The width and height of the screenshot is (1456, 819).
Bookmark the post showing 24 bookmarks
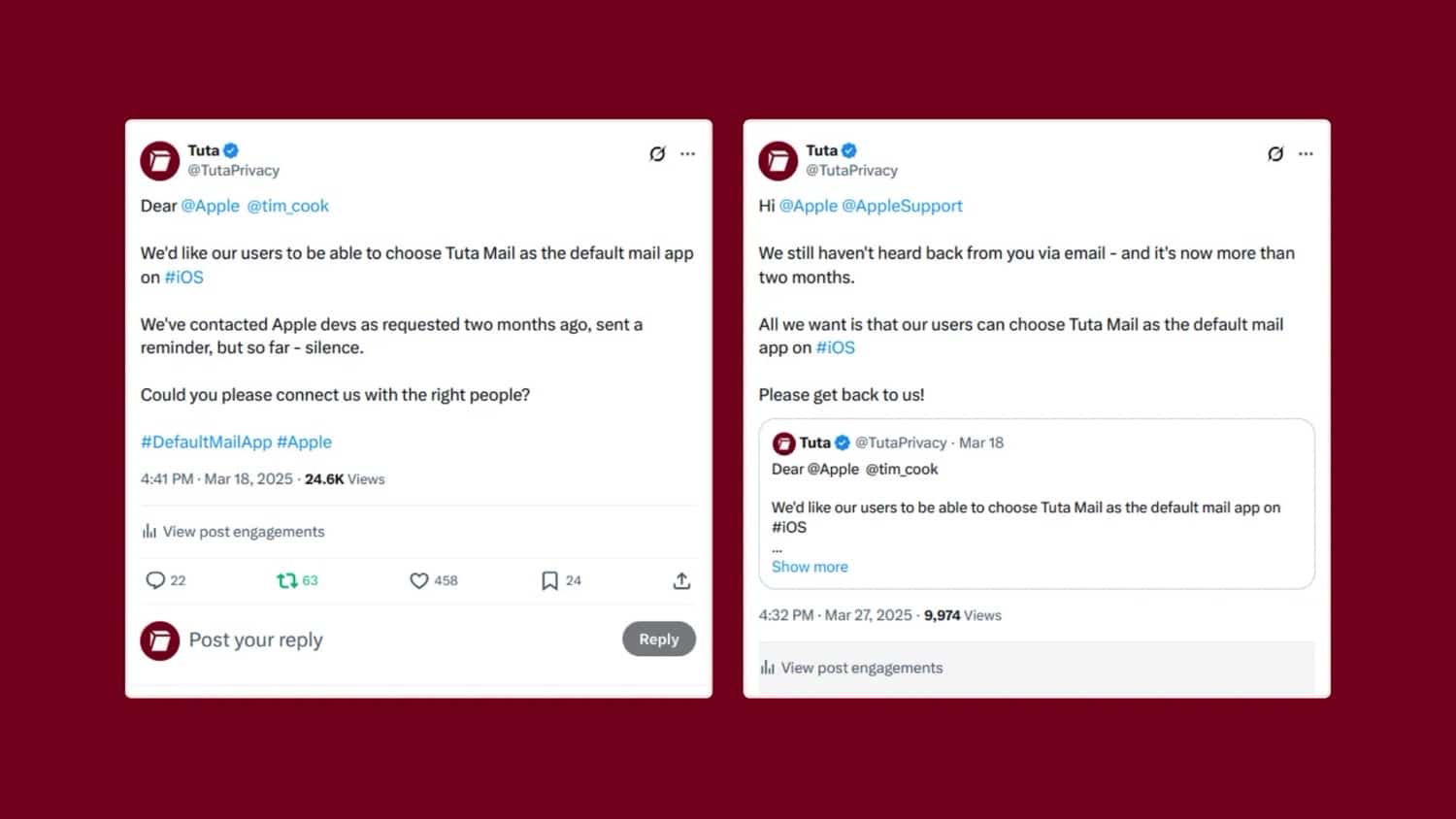pyautogui.click(x=549, y=580)
